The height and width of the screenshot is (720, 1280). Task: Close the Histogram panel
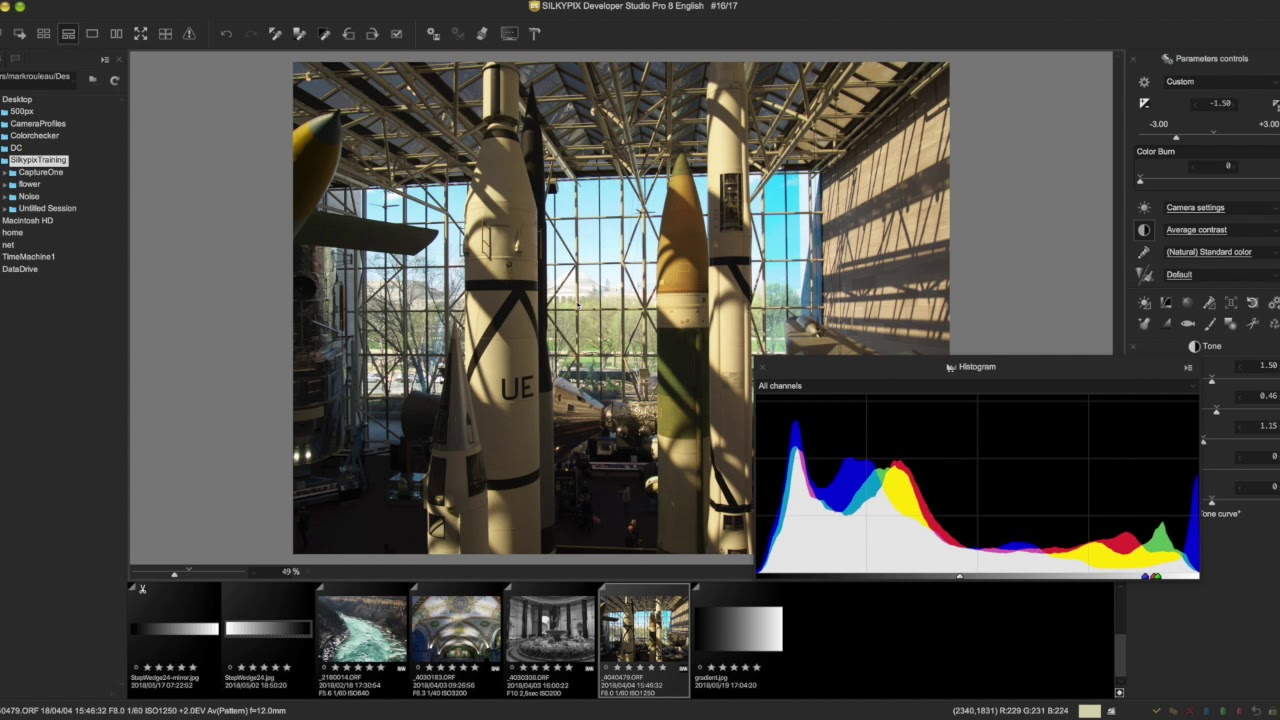(x=762, y=368)
